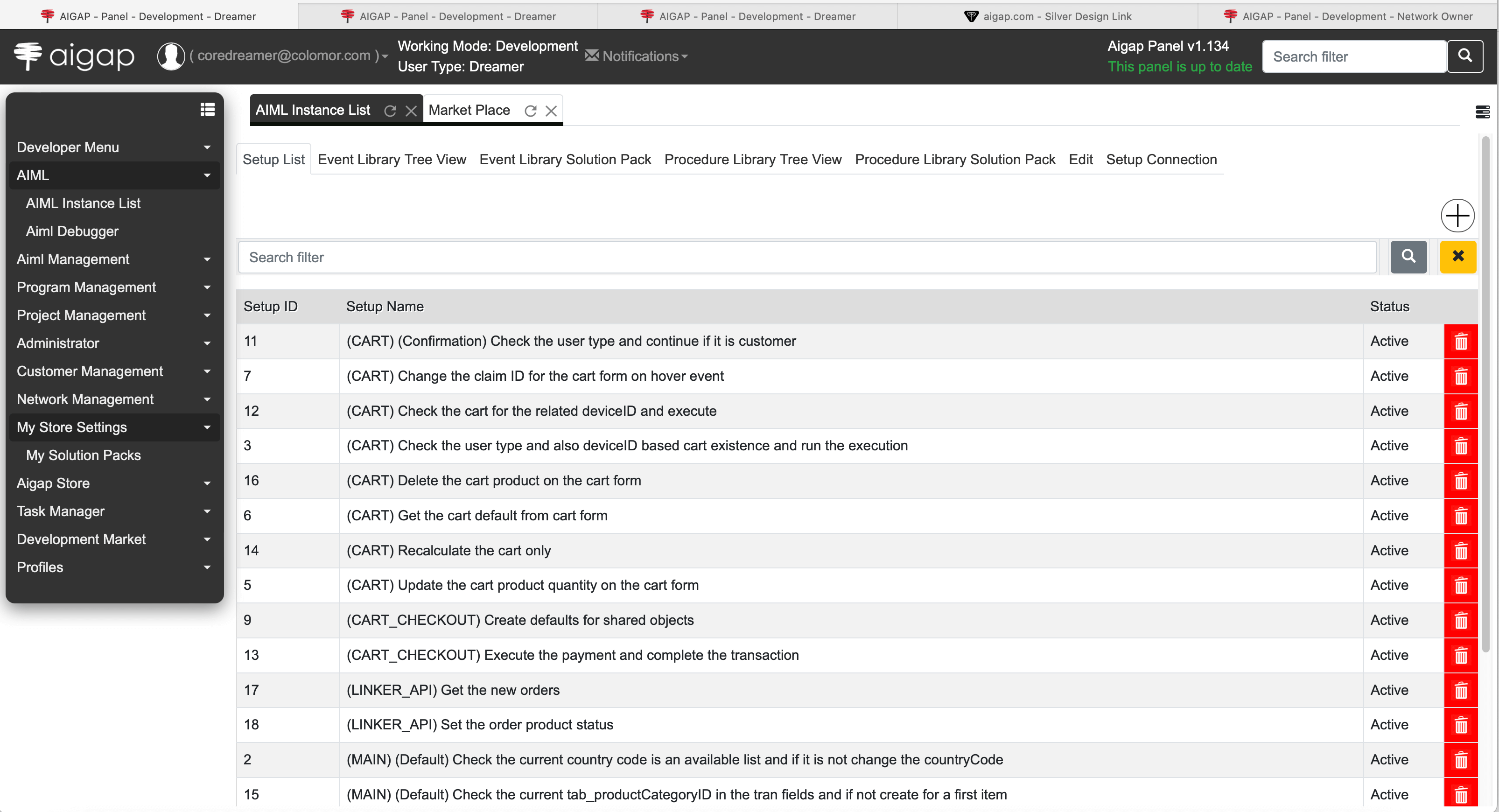The height and width of the screenshot is (812, 1499).
Task: Open My Solution Packs sidebar link
Action: point(83,455)
